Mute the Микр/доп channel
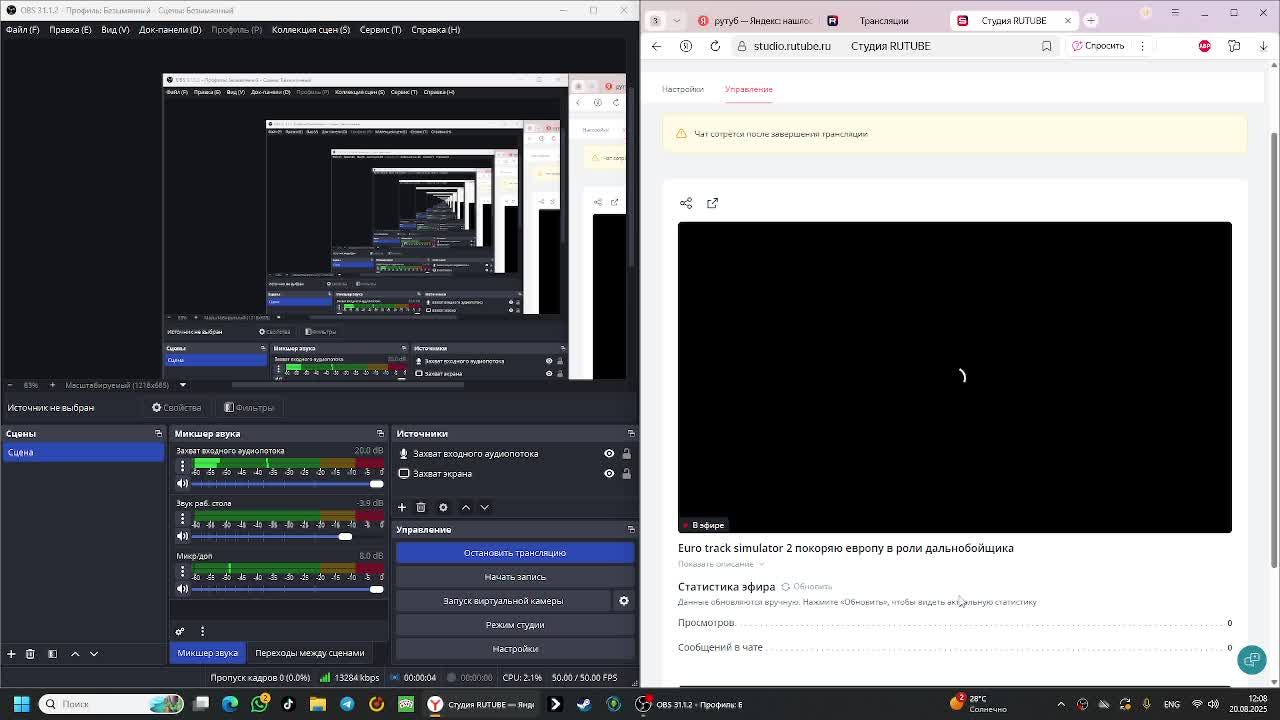This screenshot has width=1280, height=720. tap(182, 589)
